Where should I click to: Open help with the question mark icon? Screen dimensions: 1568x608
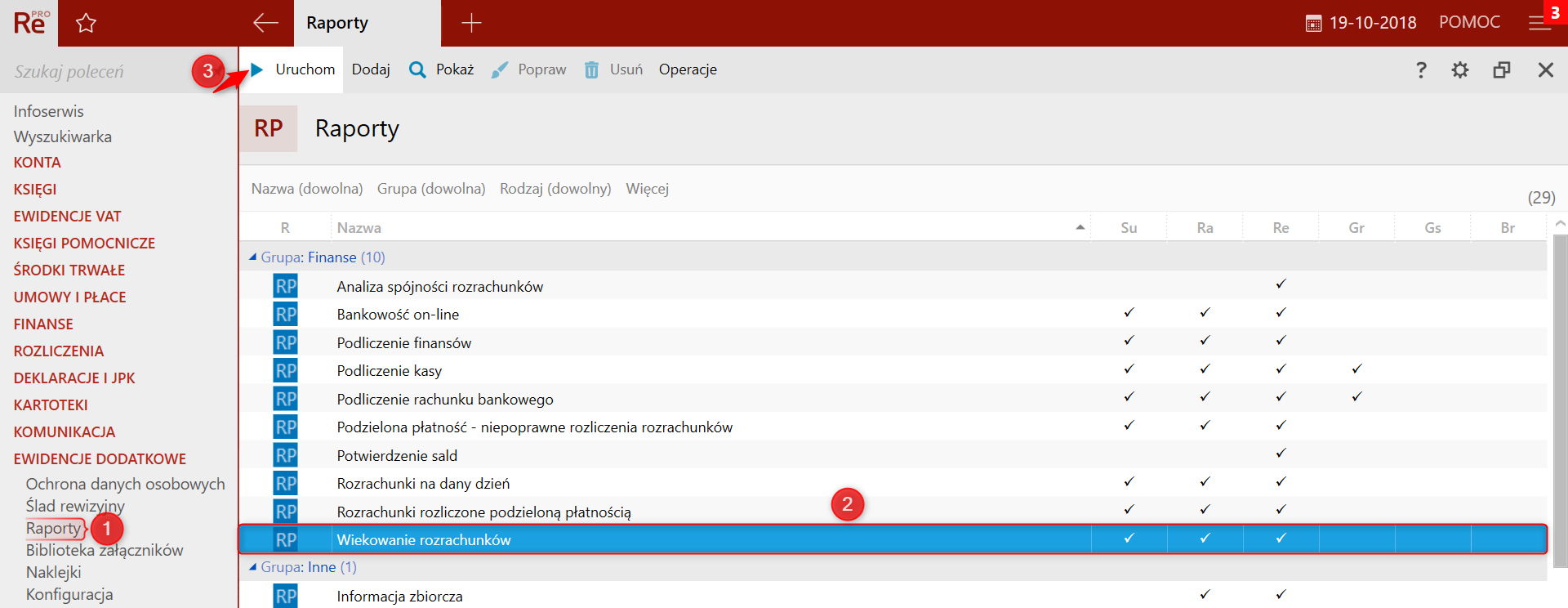pos(1421,69)
